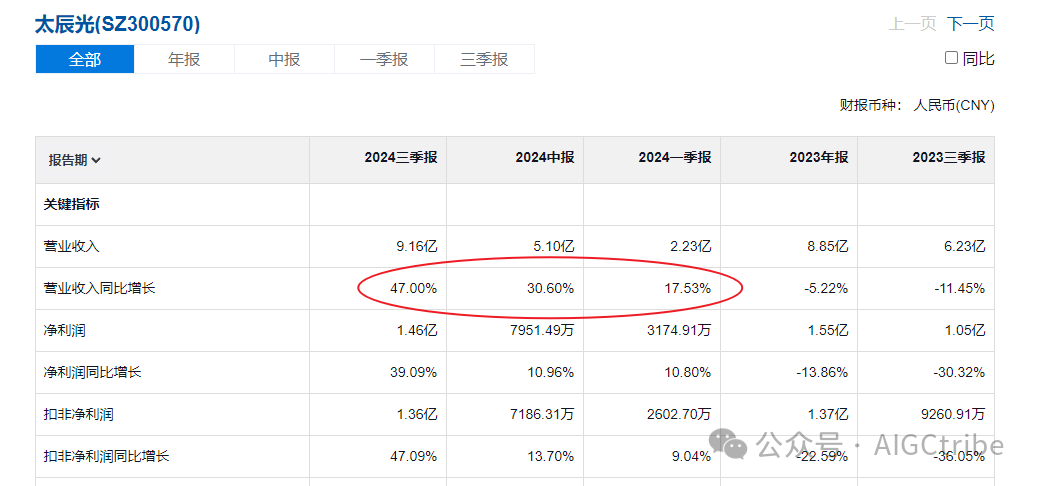
Task: Click the 财报币种 人民币(CNY) label
Action: click(x=917, y=104)
